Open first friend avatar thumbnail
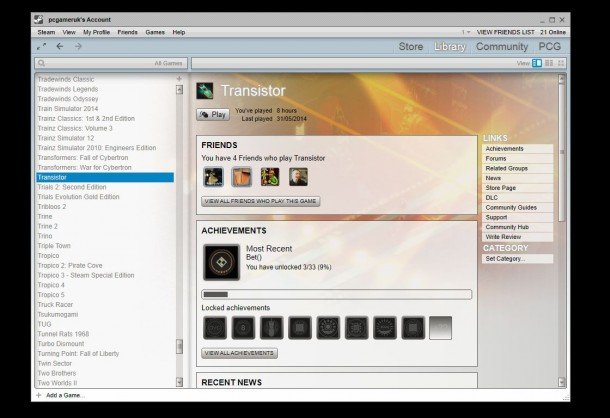This screenshot has height=418, width=610. pyautogui.click(x=214, y=177)
